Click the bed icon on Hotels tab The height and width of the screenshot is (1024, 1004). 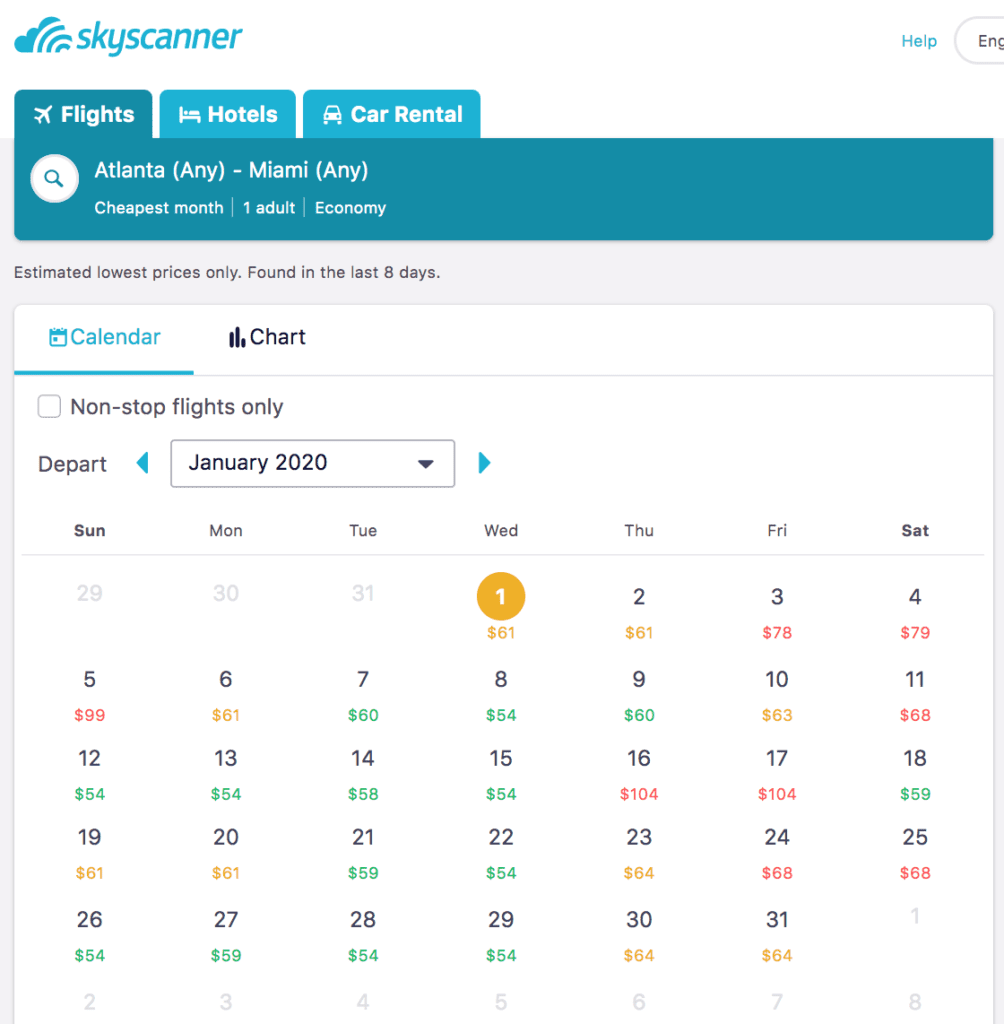pos(191,114)
